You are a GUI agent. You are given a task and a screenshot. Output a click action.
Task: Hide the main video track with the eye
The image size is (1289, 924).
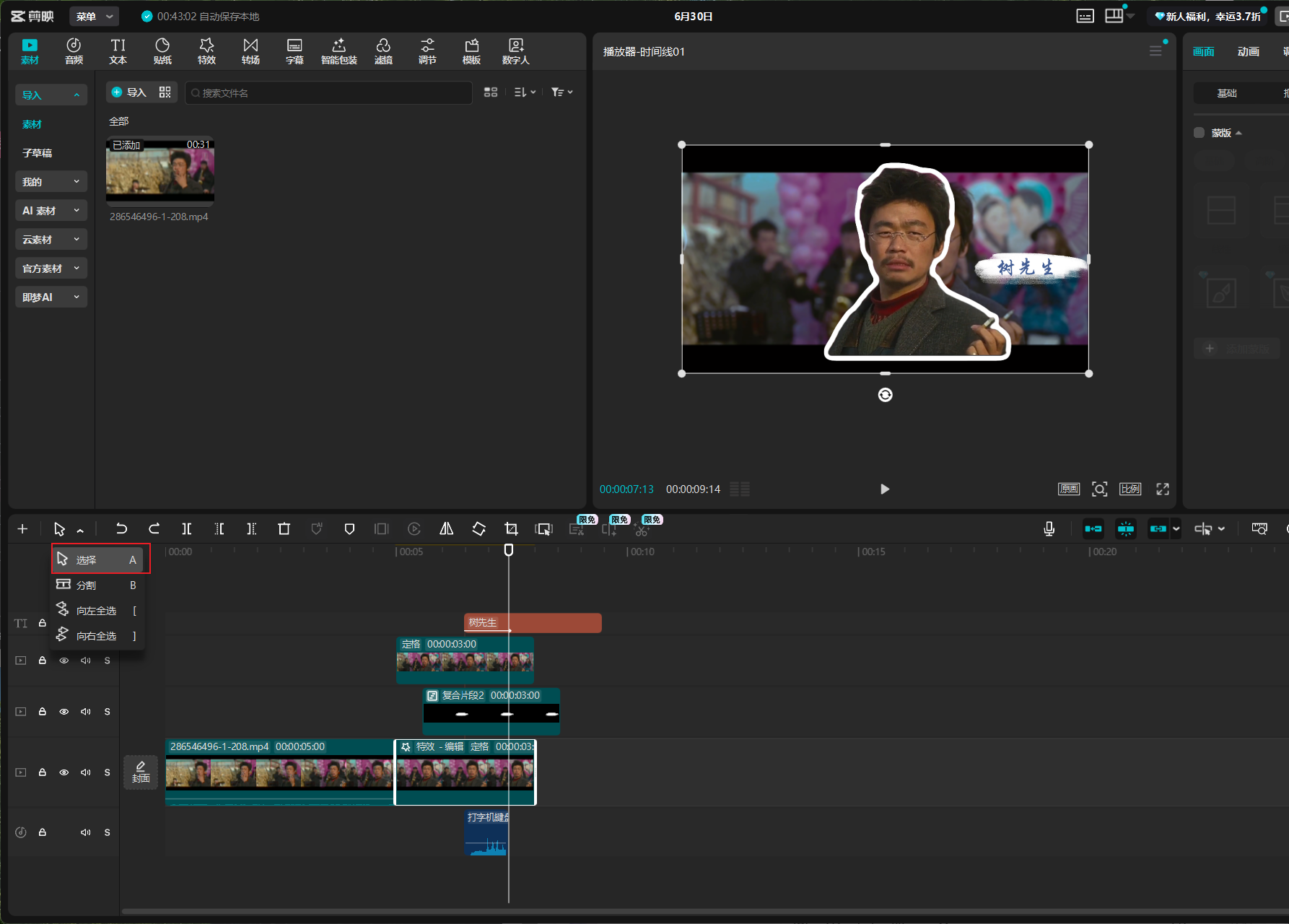pos(64,772)
